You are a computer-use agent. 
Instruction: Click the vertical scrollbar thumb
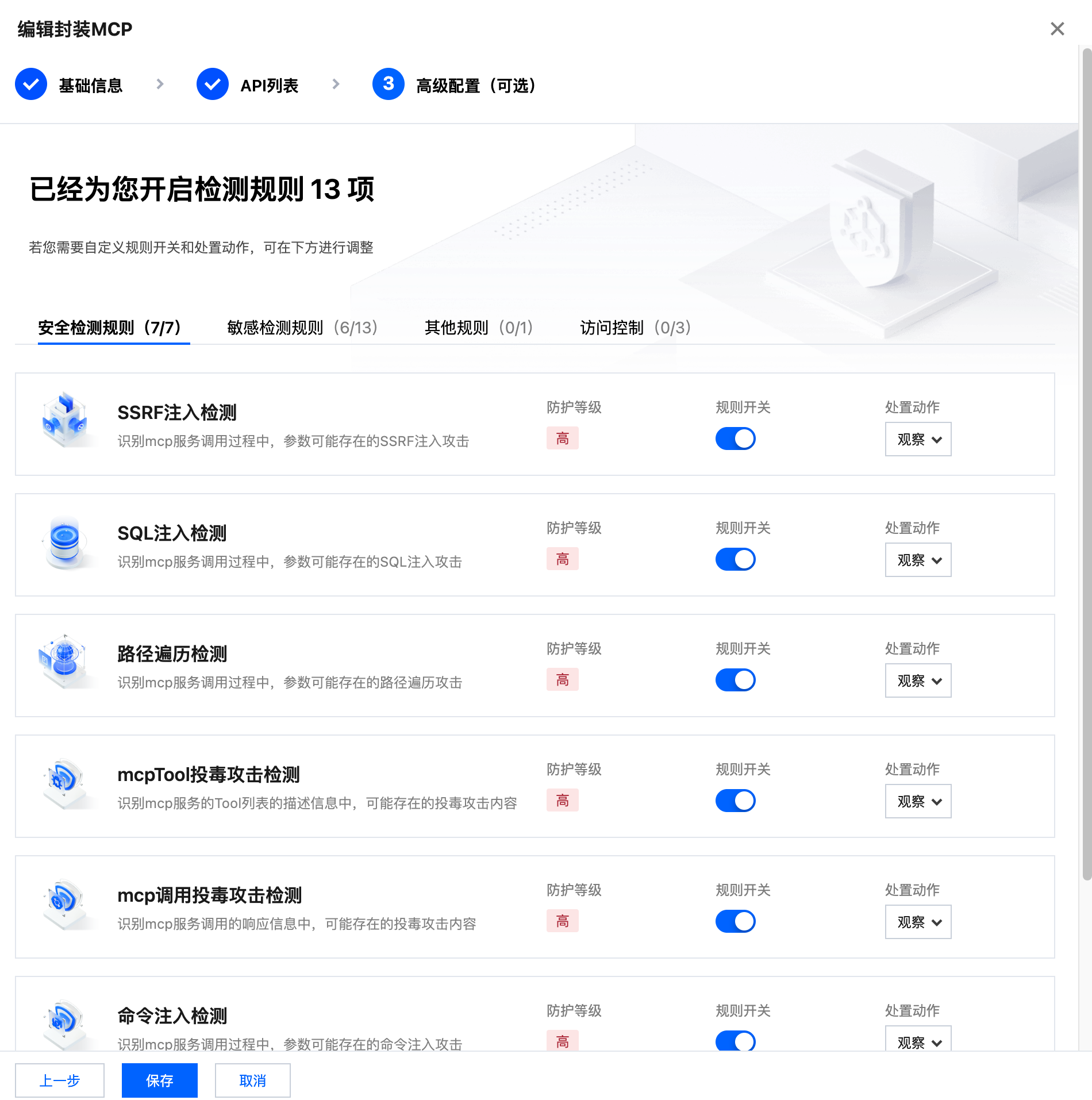(x=1087, y=464)
